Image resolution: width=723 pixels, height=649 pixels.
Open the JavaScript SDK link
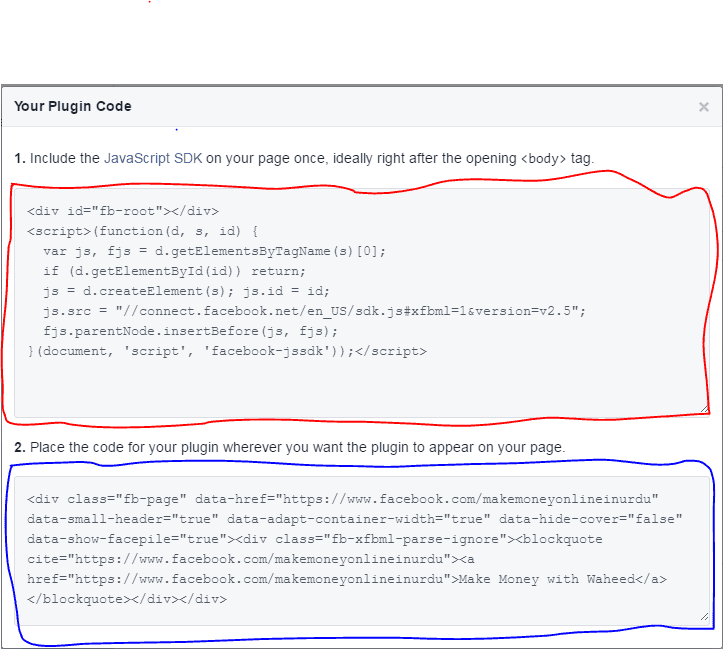(x=153, y=158)
